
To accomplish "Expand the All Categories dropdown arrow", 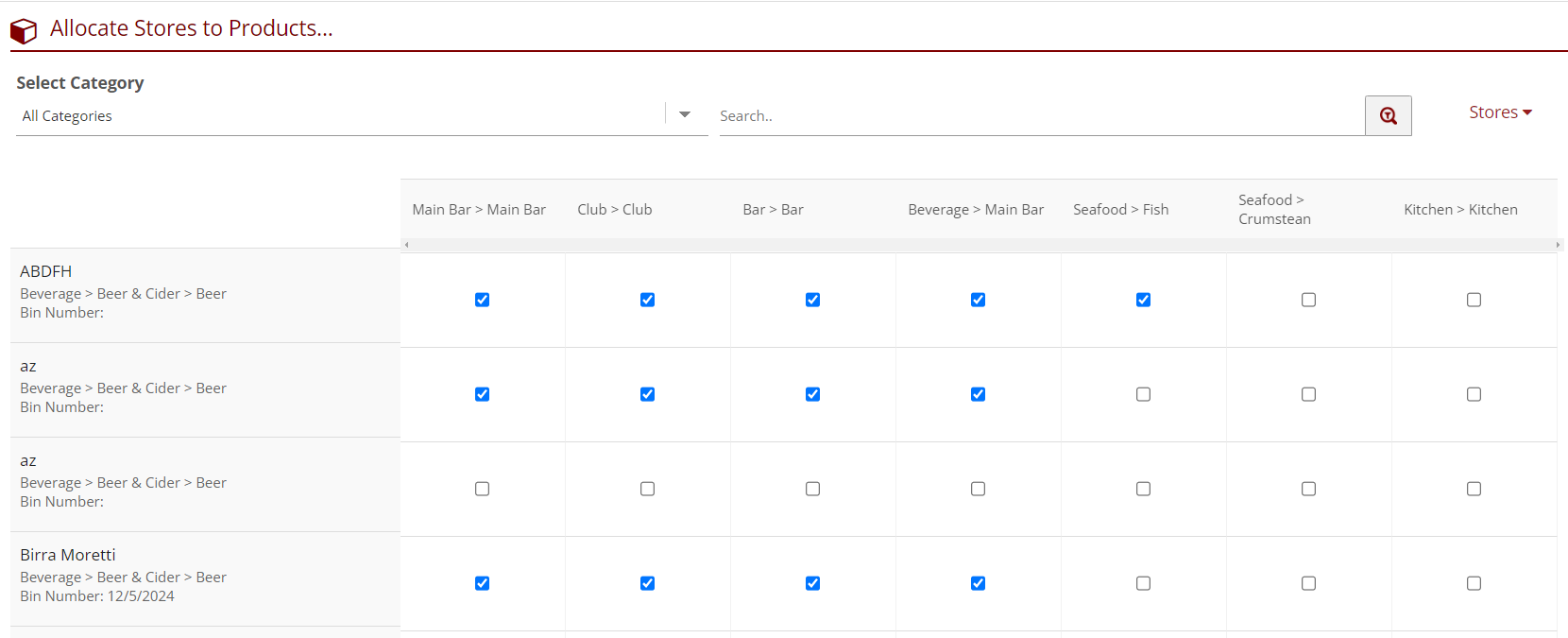I will pos(685,114).
